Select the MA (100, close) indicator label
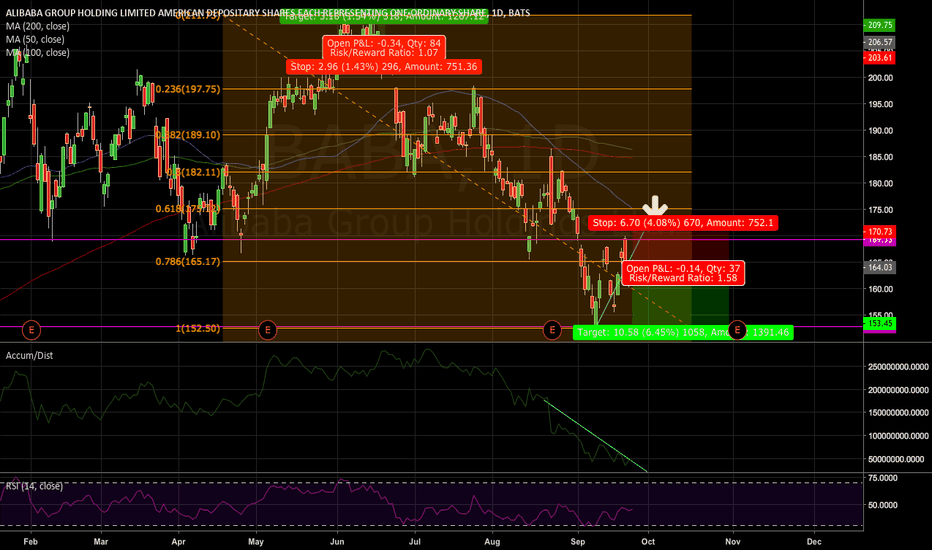The height and width of the screenshot is (550, 932). click(37, 52)
